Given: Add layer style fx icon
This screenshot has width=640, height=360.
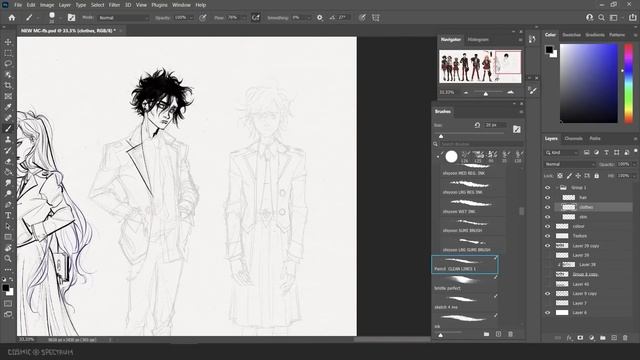Looking at the screenshot, I should [569, 338].
